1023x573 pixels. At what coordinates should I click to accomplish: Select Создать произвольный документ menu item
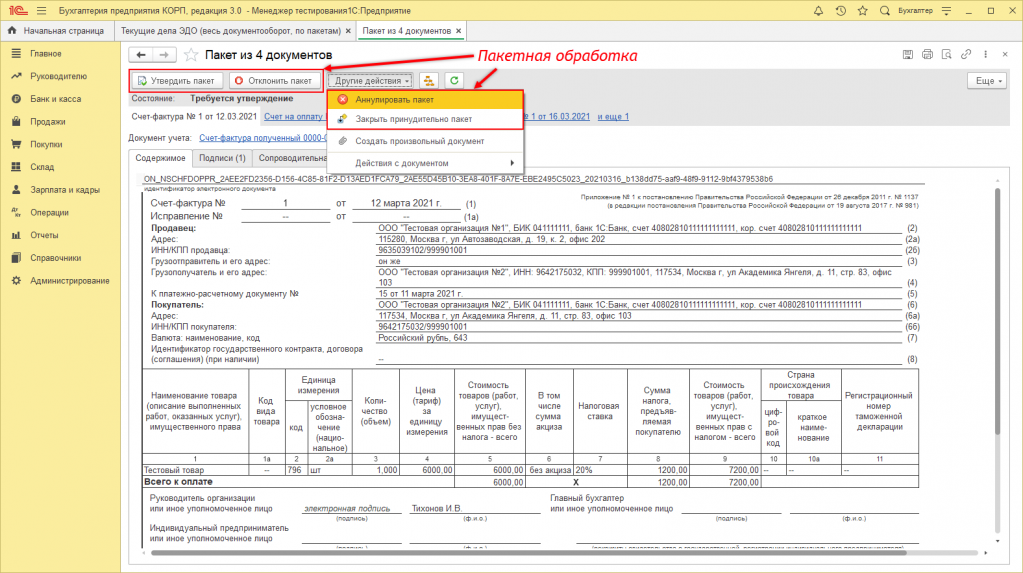coord(425,141)
